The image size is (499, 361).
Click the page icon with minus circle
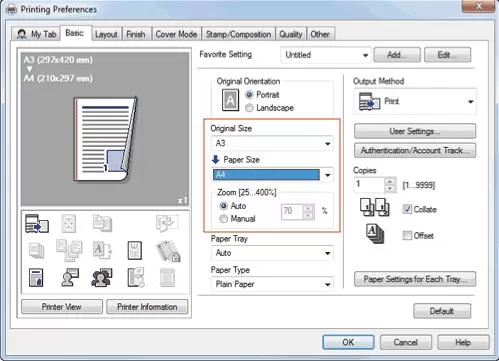click(136, 277)
